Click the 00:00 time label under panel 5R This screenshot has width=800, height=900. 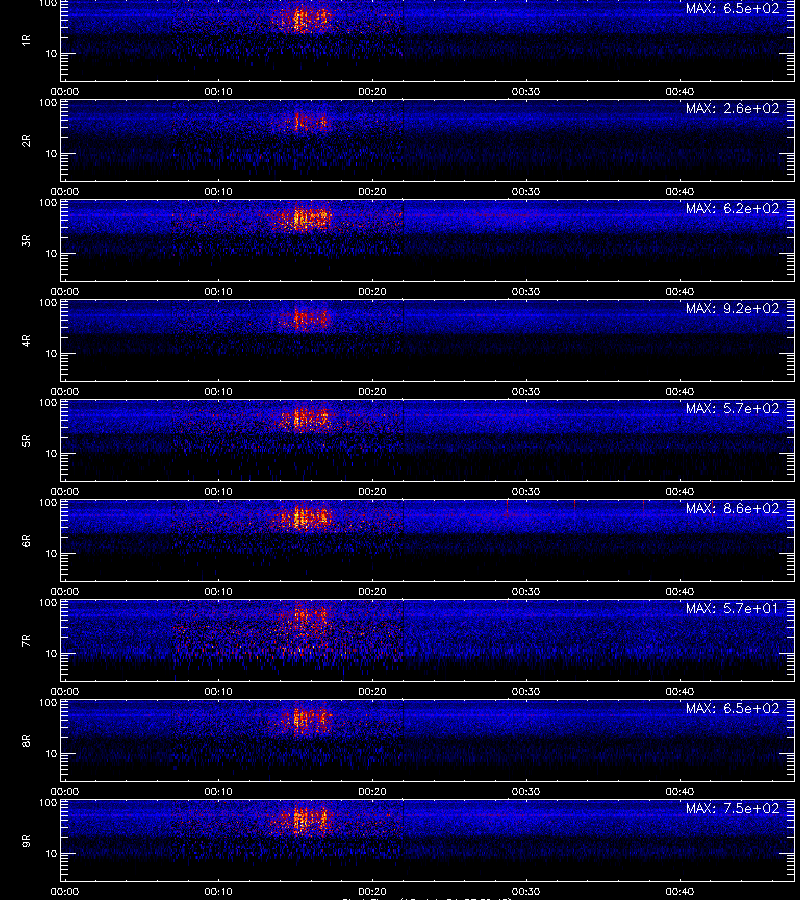(x=65, y=491)
